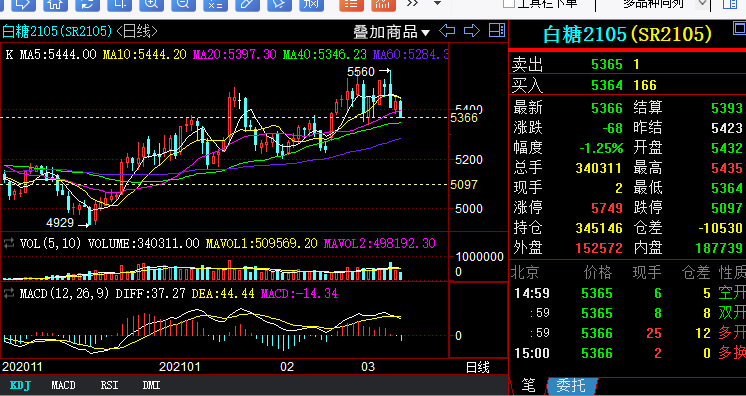
Task: Switch to the MACD indicator tab
Action: click(63, 385)
